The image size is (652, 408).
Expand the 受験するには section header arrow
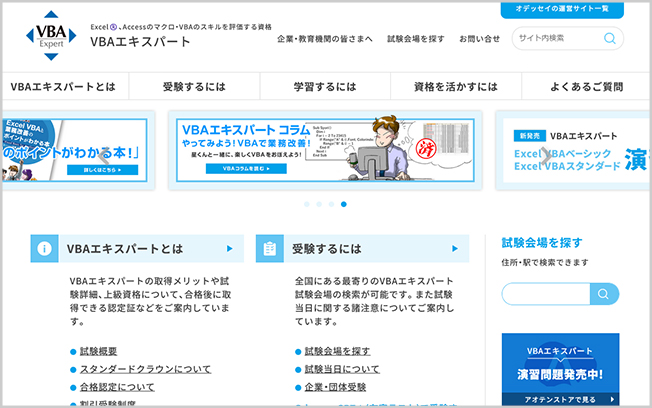pos(455,249)
